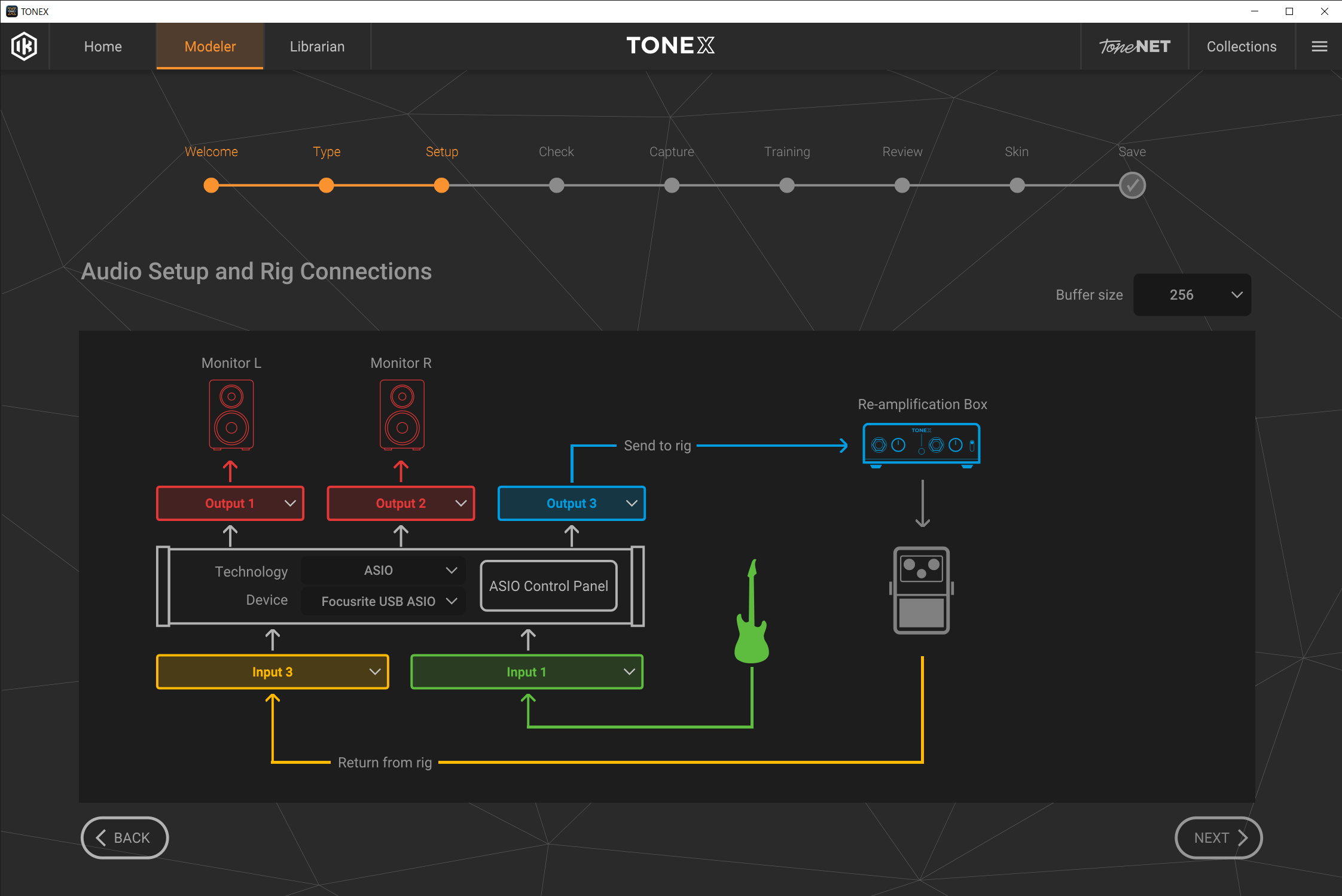Change the Input 3 return selection
The width and height of the screenshot is (1342, 896).
[273, 672]
